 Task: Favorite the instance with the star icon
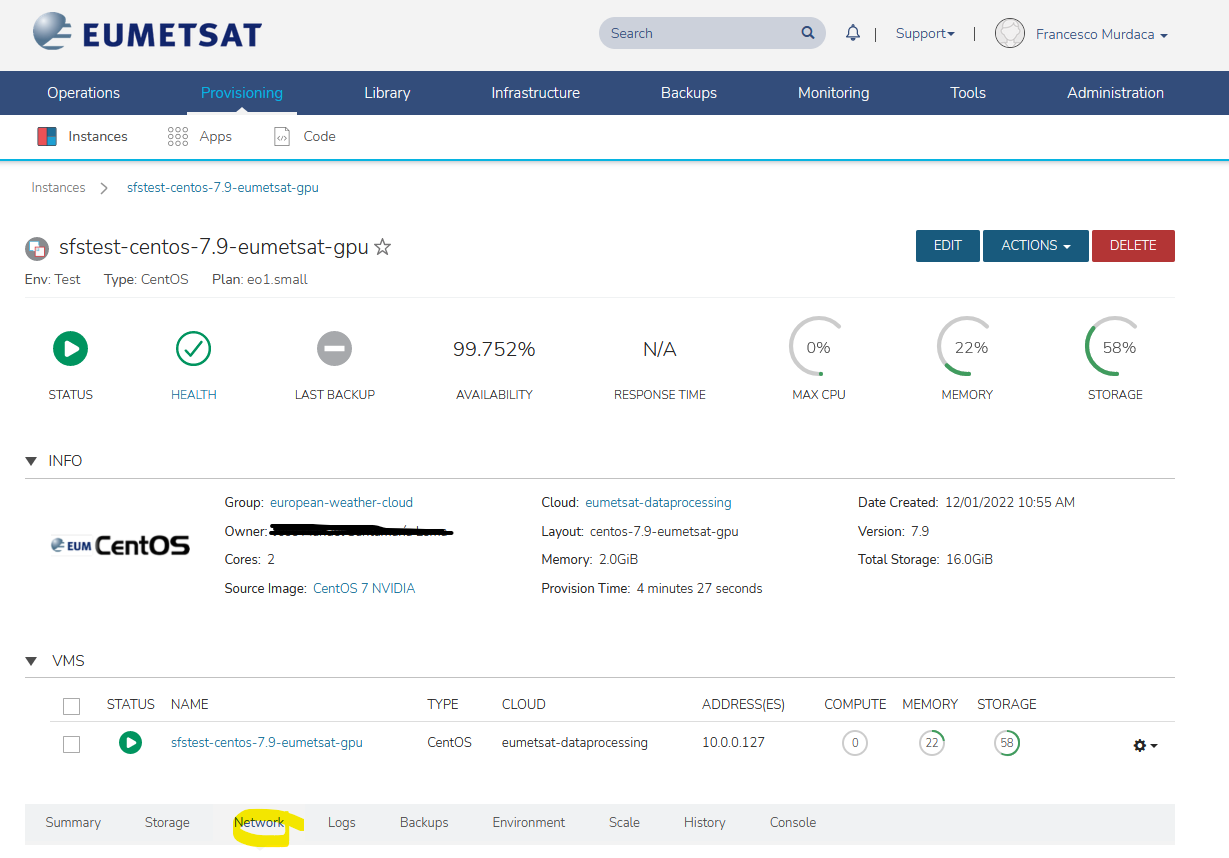[382, 247]
